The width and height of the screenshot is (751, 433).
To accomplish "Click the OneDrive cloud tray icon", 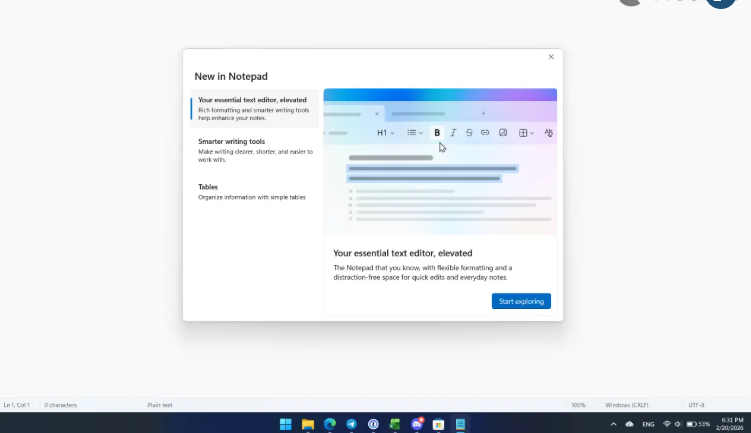I will (629, 424).
